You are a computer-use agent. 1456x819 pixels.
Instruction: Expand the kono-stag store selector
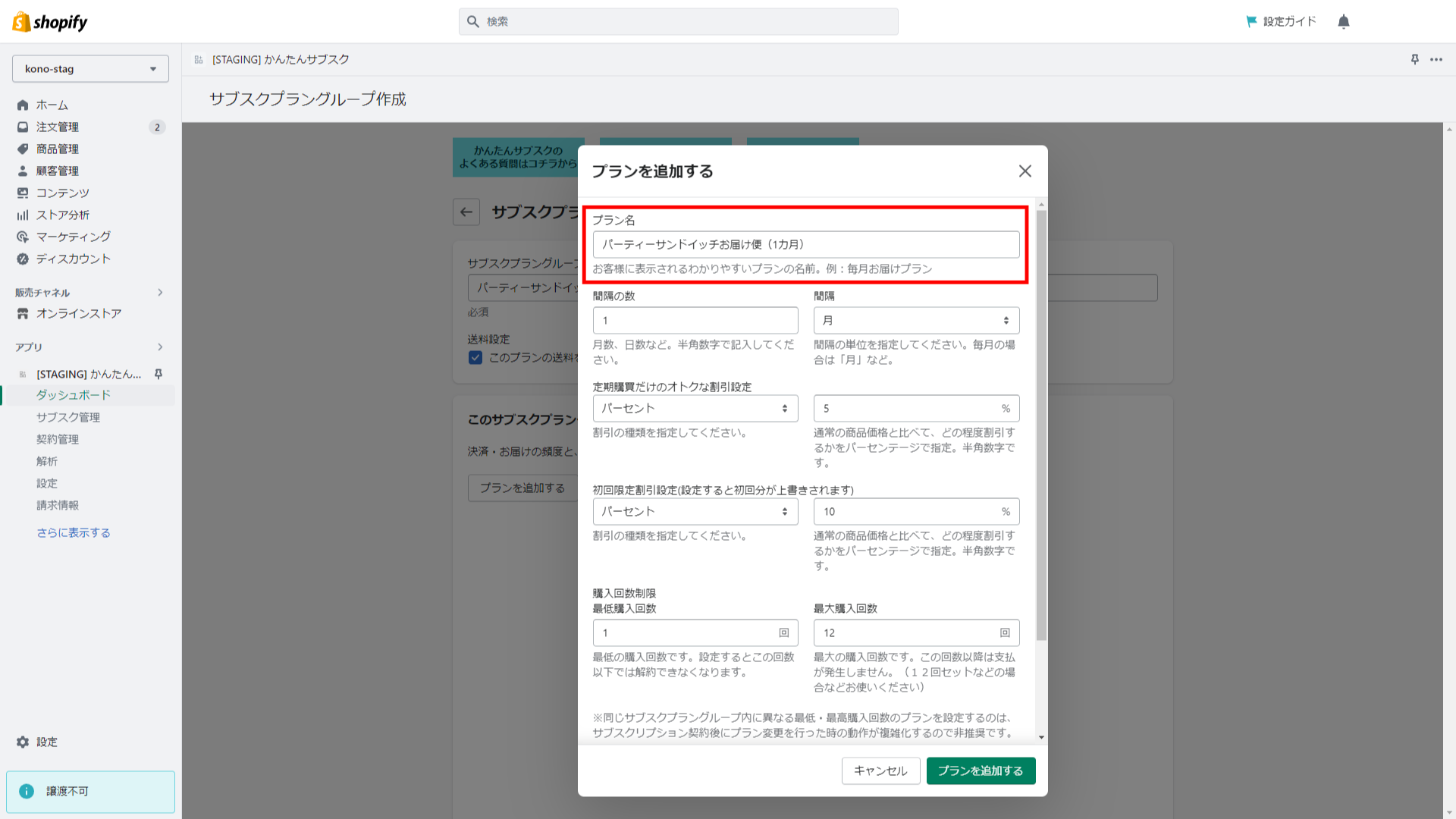(x=90, y=69)
